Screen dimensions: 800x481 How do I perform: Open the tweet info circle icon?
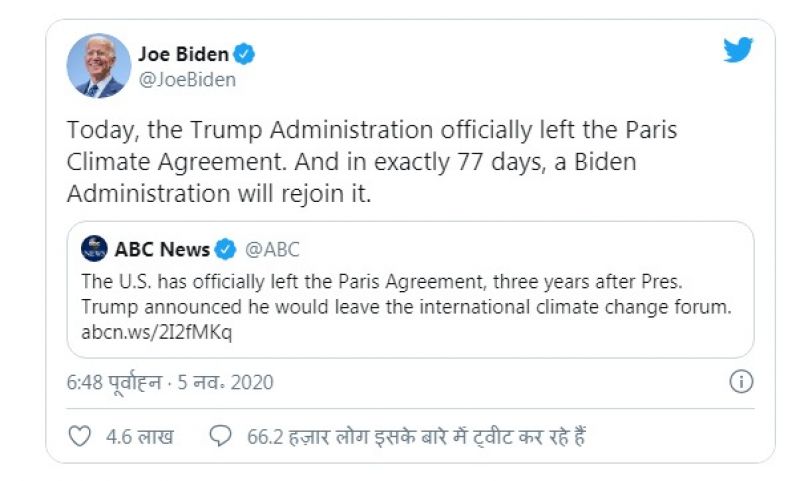[741, 381]
